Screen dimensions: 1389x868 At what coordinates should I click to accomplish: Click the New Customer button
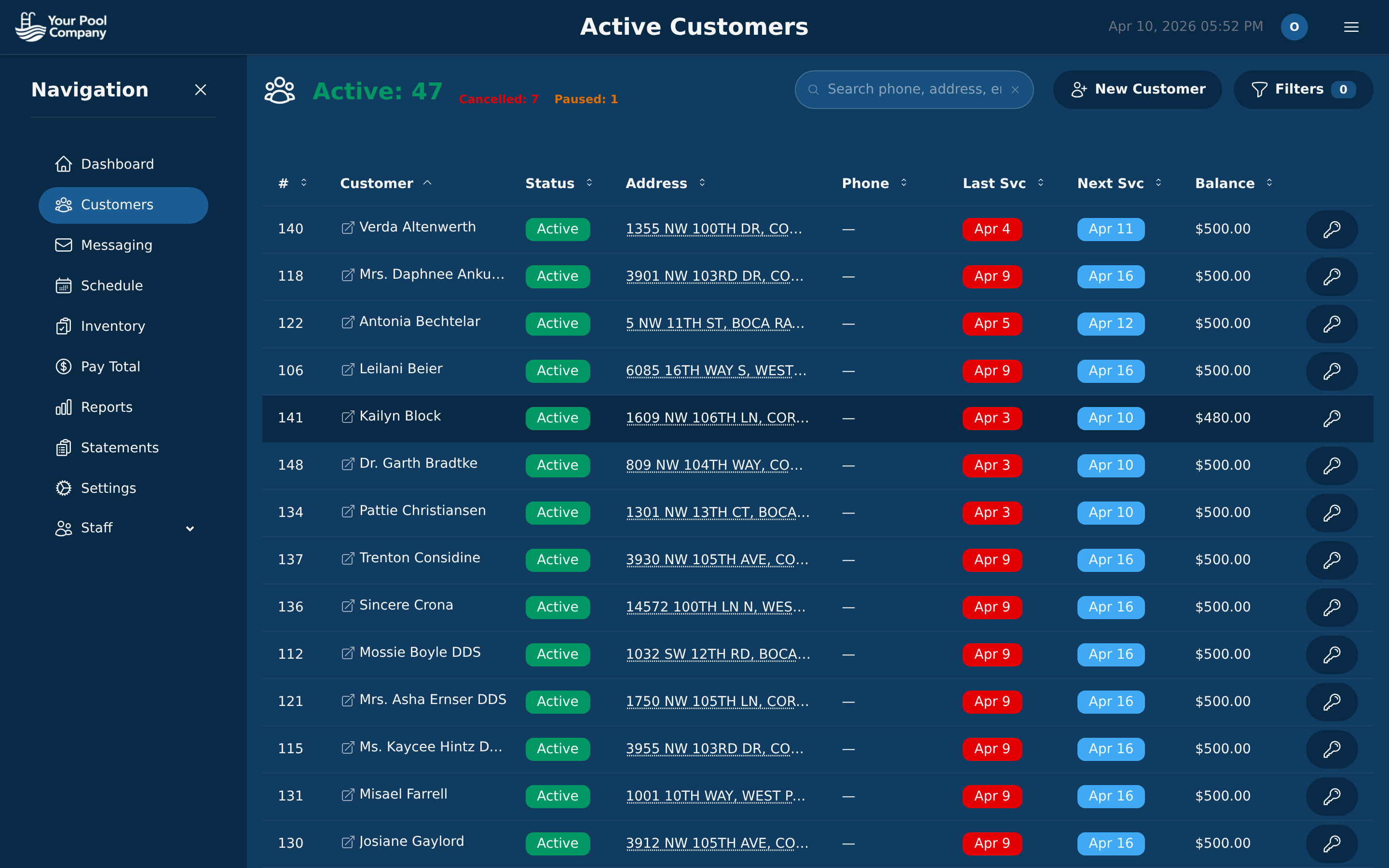pyautogui.click(x=1138, y=89)
